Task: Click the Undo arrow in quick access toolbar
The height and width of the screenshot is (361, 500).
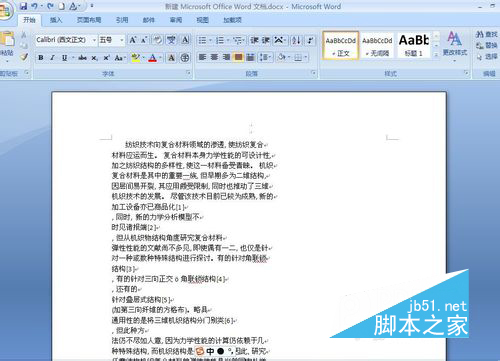Action: point(34,6)
